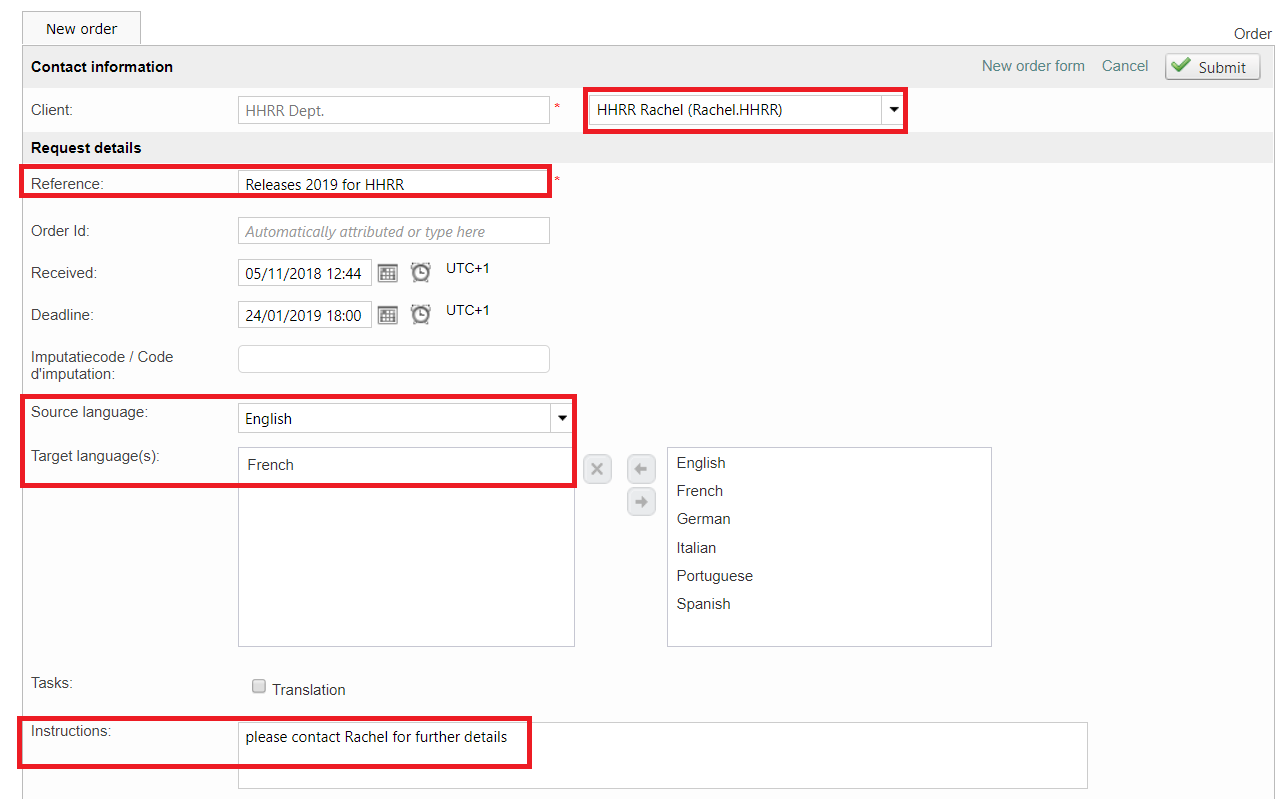Click into the Order Id field
Image resolution: width=1276 pixels, height=799 pixels.
(x=393, y=231)
